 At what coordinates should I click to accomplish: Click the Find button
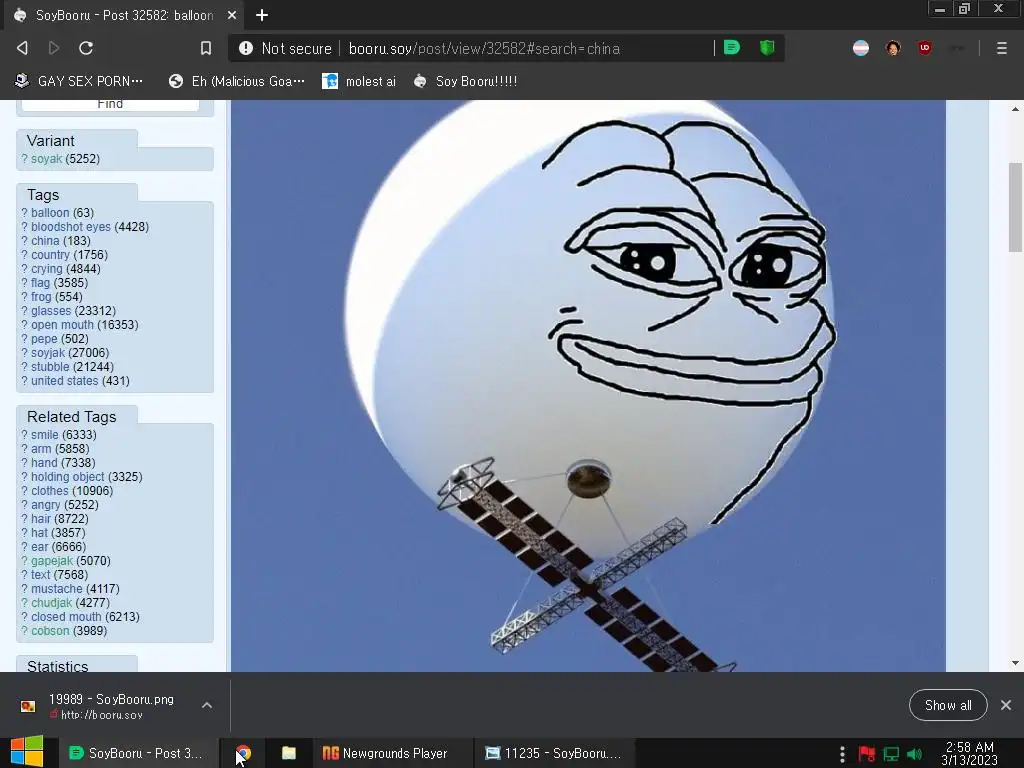[110, 104]
